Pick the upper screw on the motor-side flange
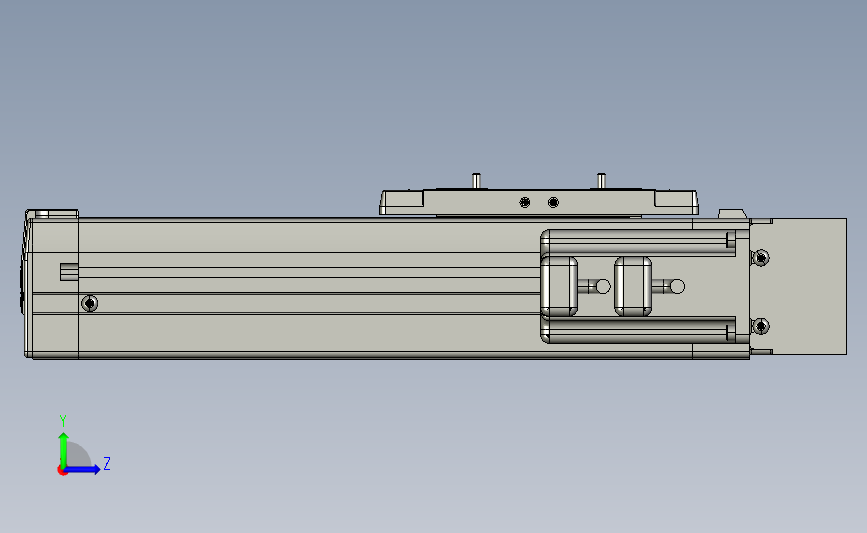Viewport: 867px width, 533px height. click(x=761, y=258)
